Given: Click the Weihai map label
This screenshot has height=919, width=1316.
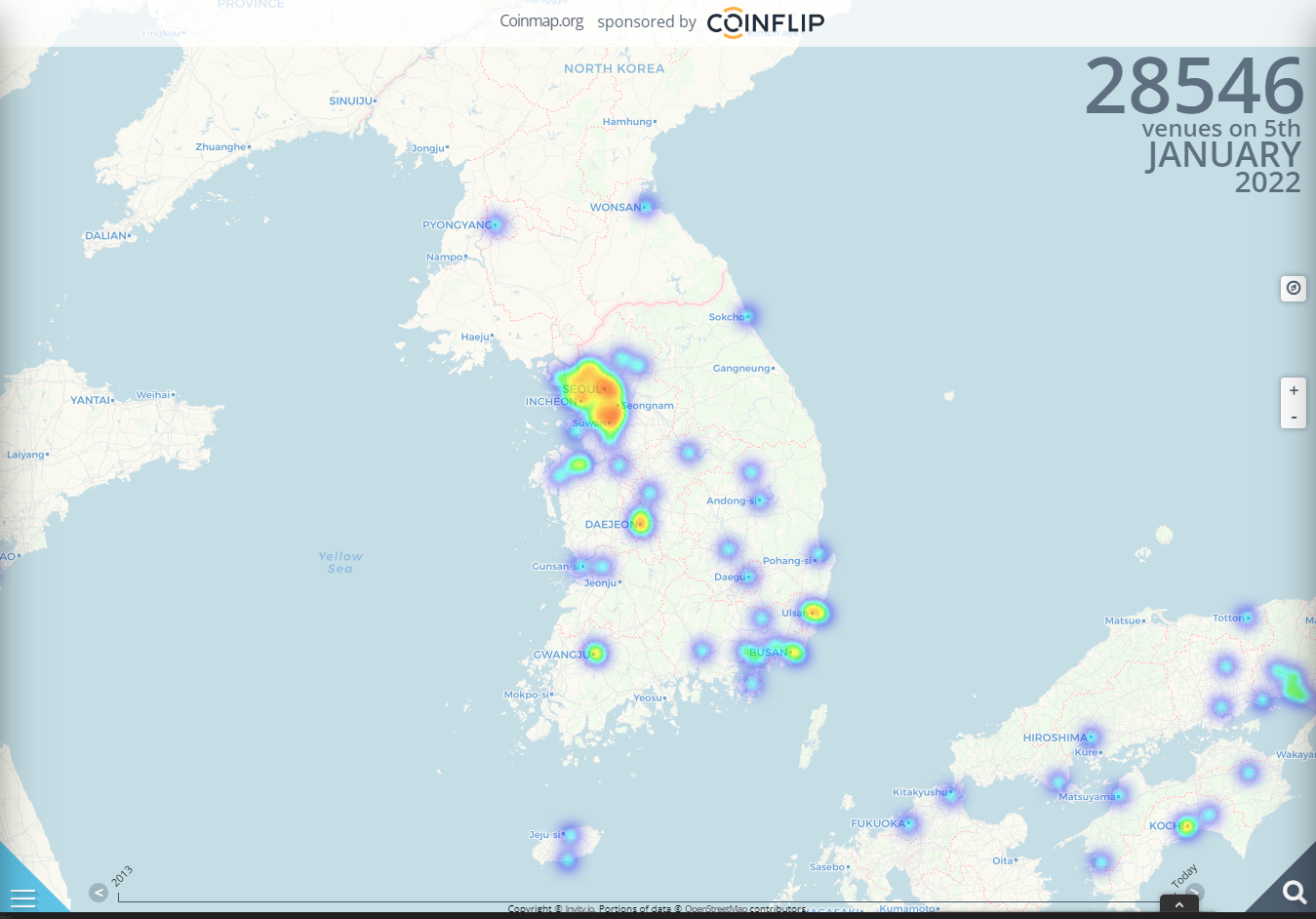Looking at the screenshot, I should [x=152, y=394].
